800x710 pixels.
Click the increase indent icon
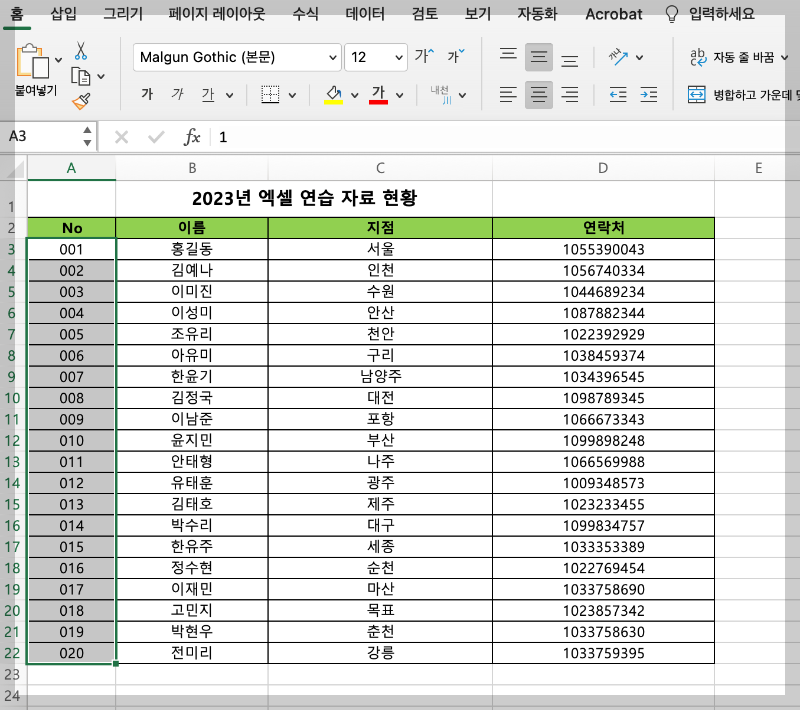click(x=648, y=94)
